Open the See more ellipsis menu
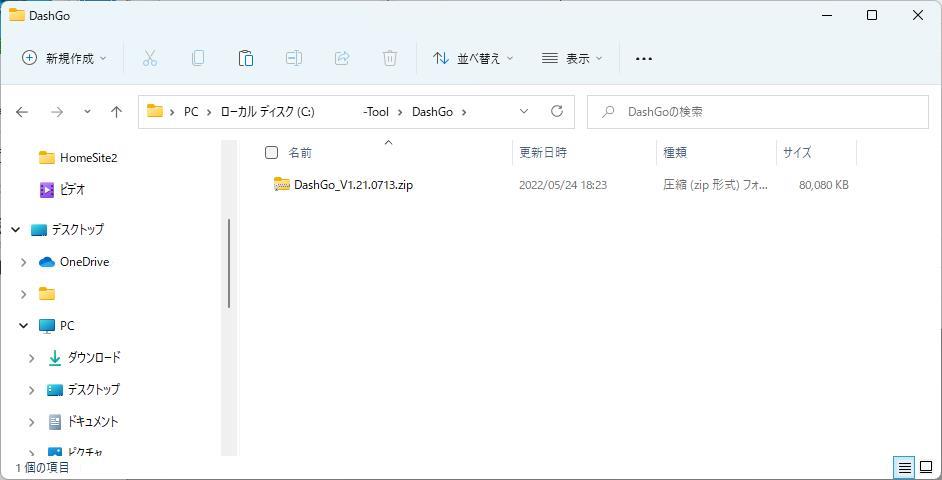This screenshot has height=480, width=942. (x=644, y=58)
